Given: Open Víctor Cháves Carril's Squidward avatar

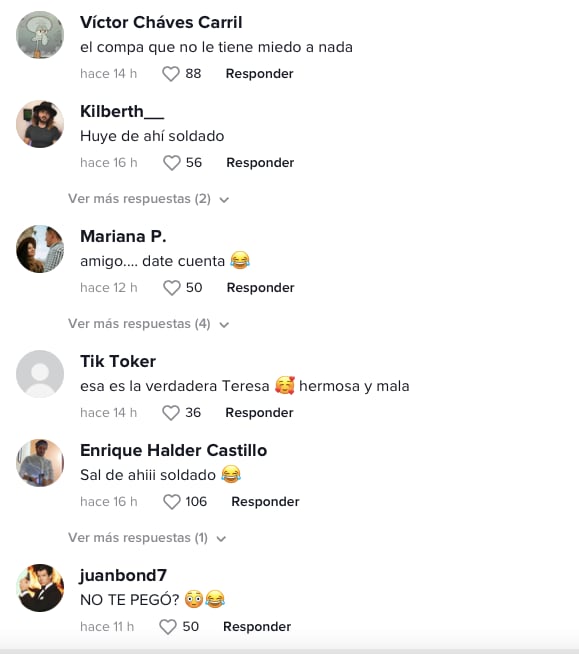Looking at the screenshot, I should click(40, 35).
